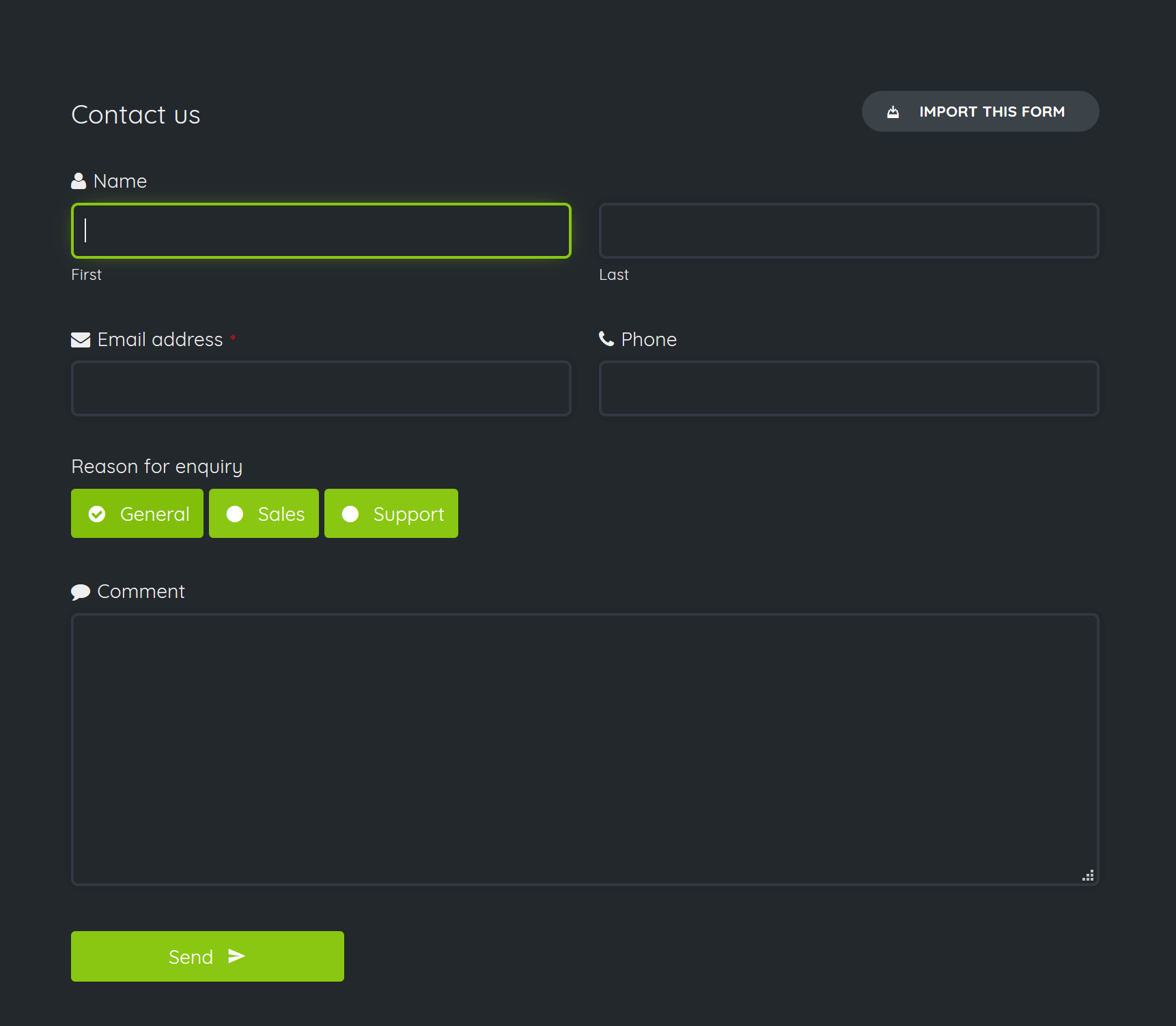Image resolution: width=1176 pixels, height=1026 pixels.
Task: Click the speech bubble icon beside Comment
Action: point(81,592)
